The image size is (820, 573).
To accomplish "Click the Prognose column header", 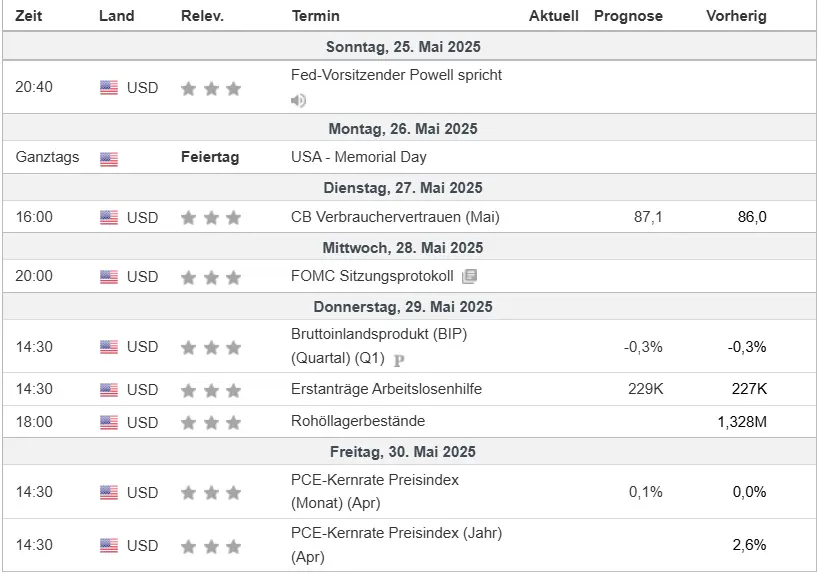I will 628,16.
